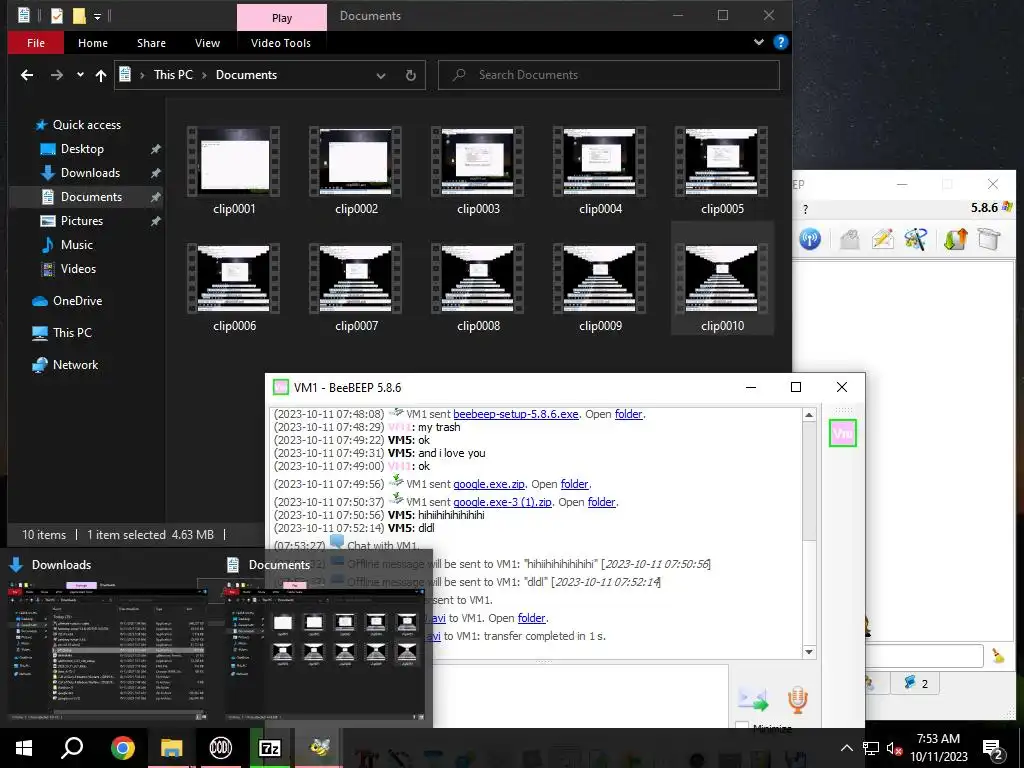
Task: Refresh the Documents folder view
Action: pyautogui.click(x=411, y=75)
